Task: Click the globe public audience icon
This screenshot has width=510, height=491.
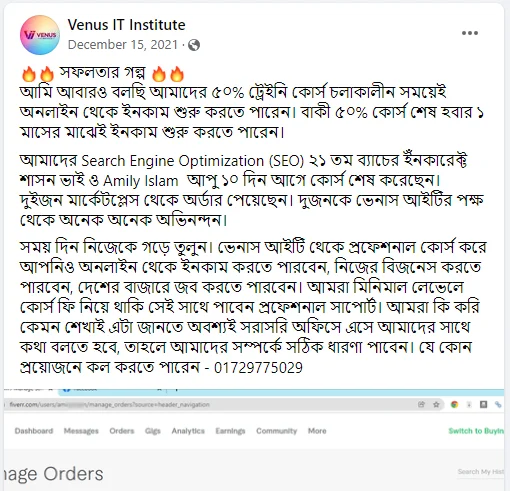Action: coord(194,45)
